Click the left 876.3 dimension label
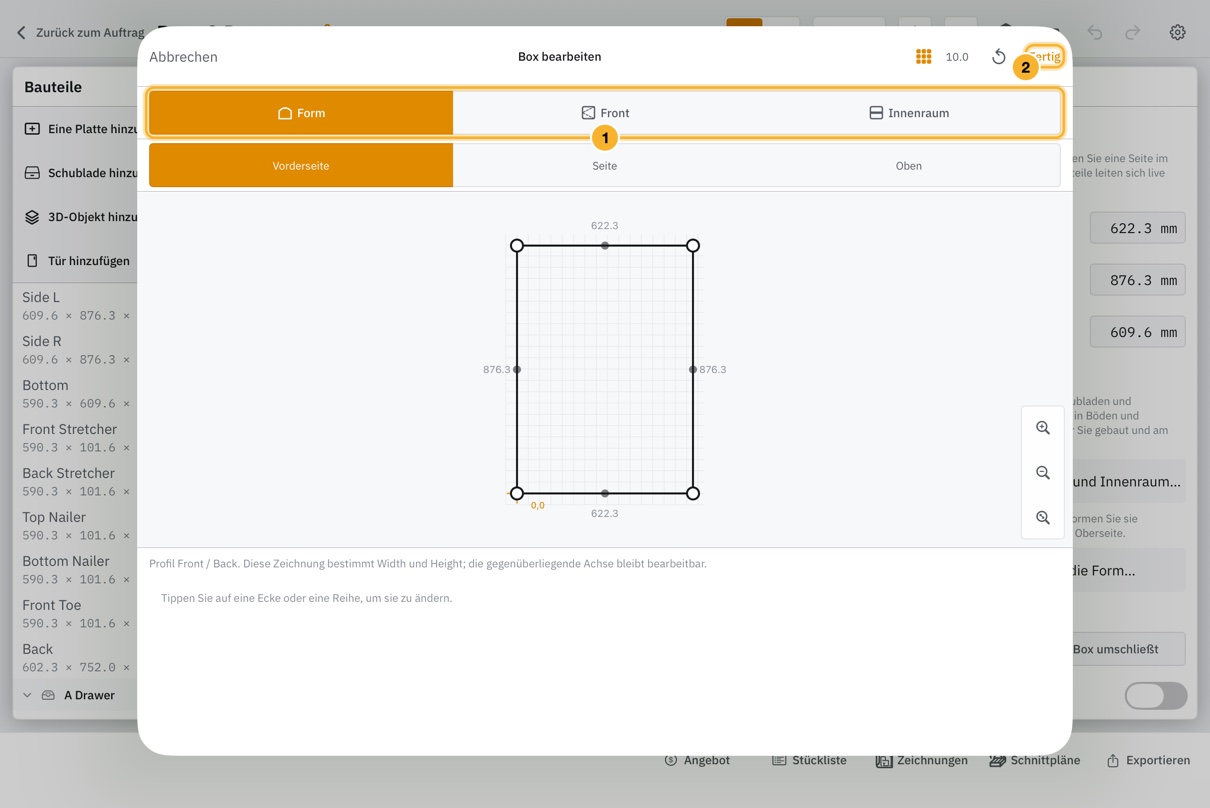 [496, 369]
